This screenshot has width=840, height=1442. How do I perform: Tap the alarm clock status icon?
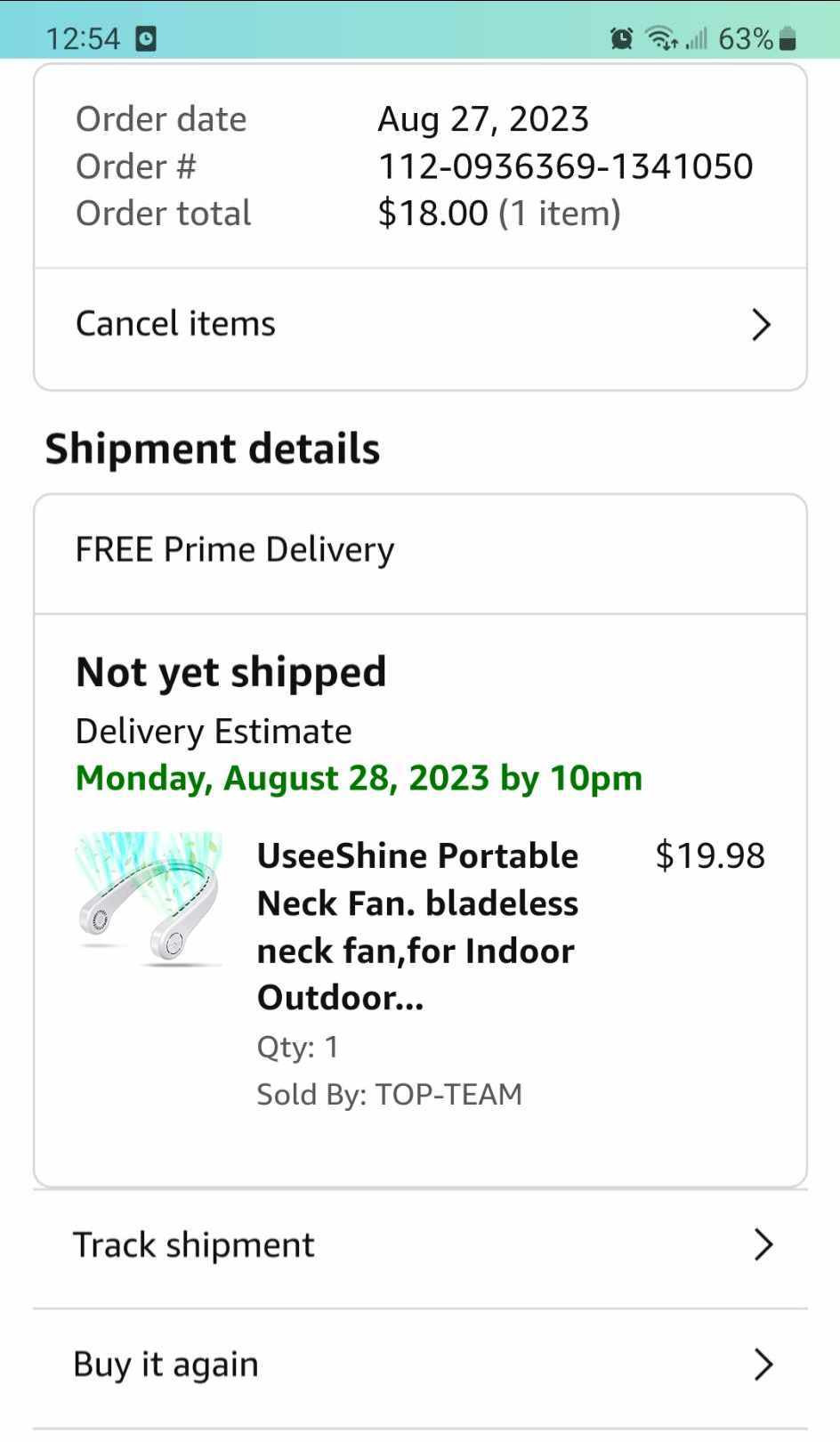pyautogui.click(x=621, y=38)
